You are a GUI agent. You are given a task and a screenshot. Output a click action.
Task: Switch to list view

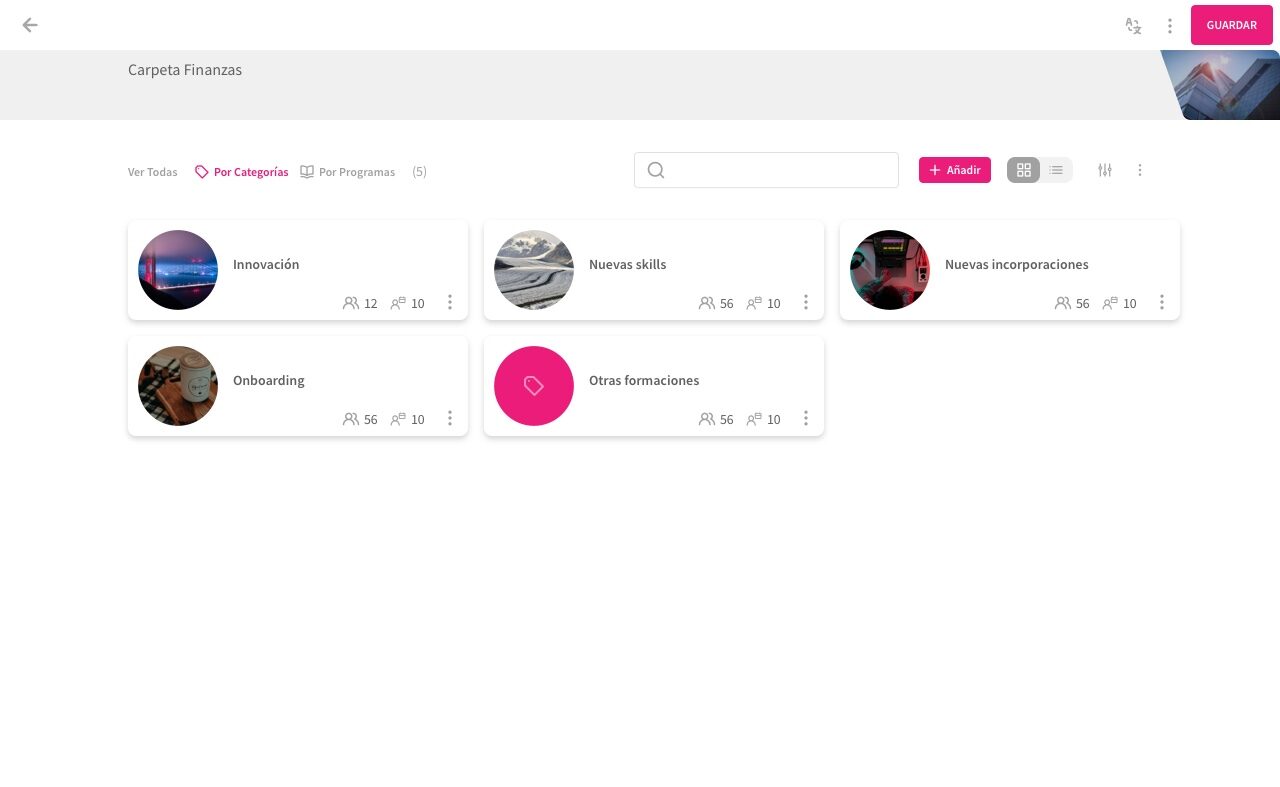pos(1056,170)
